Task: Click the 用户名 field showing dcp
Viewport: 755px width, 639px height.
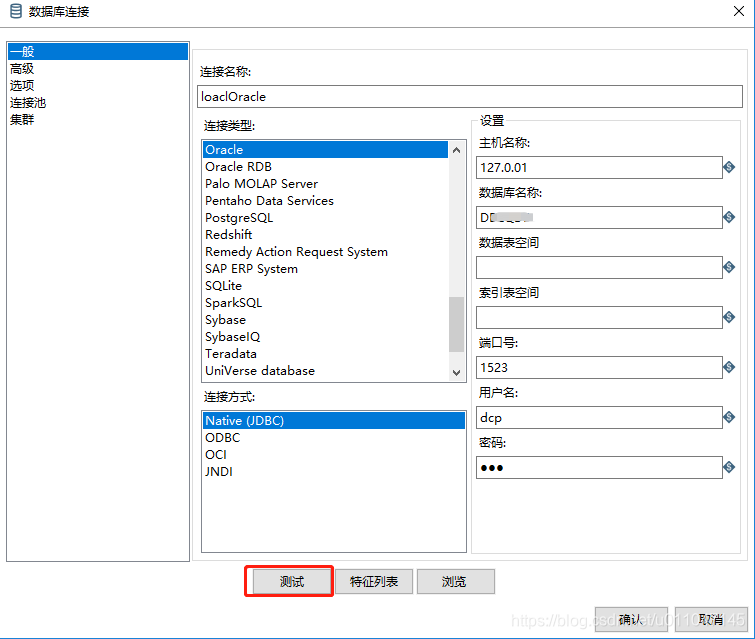Action: pos(599,417)
